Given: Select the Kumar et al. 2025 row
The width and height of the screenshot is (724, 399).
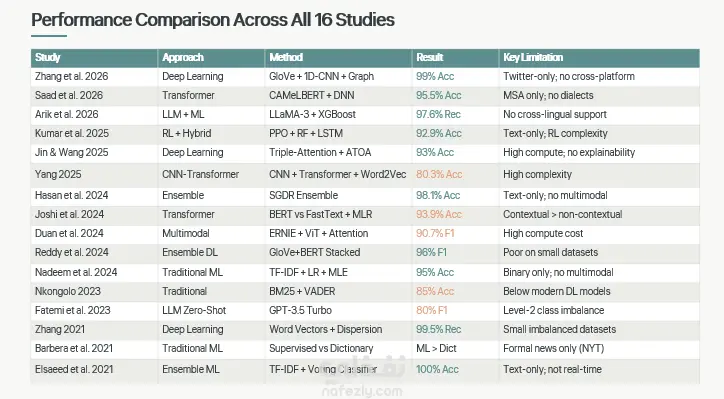Looking at the screenshot, I should tap(365, 133).
